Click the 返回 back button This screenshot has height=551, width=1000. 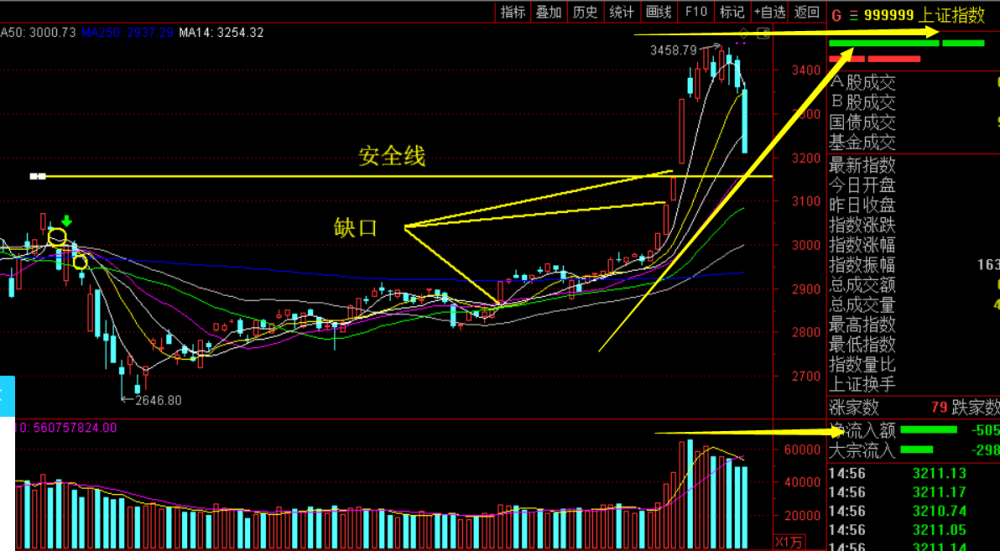(x=807, y=11)
